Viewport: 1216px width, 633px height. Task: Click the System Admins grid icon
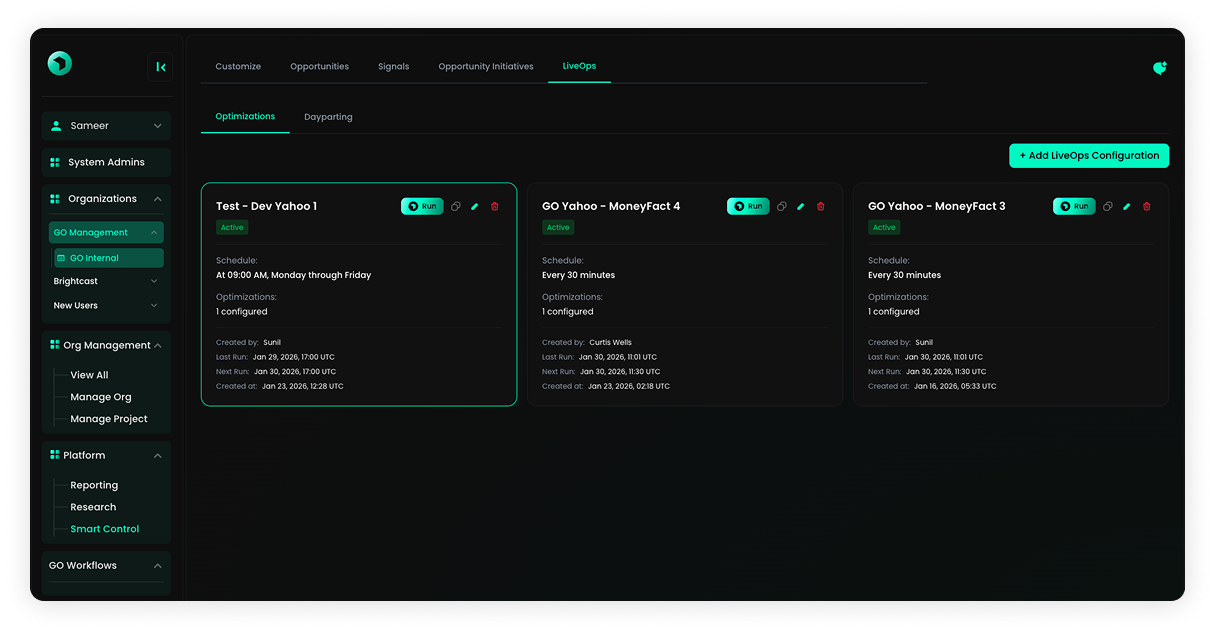coord(55,162)
